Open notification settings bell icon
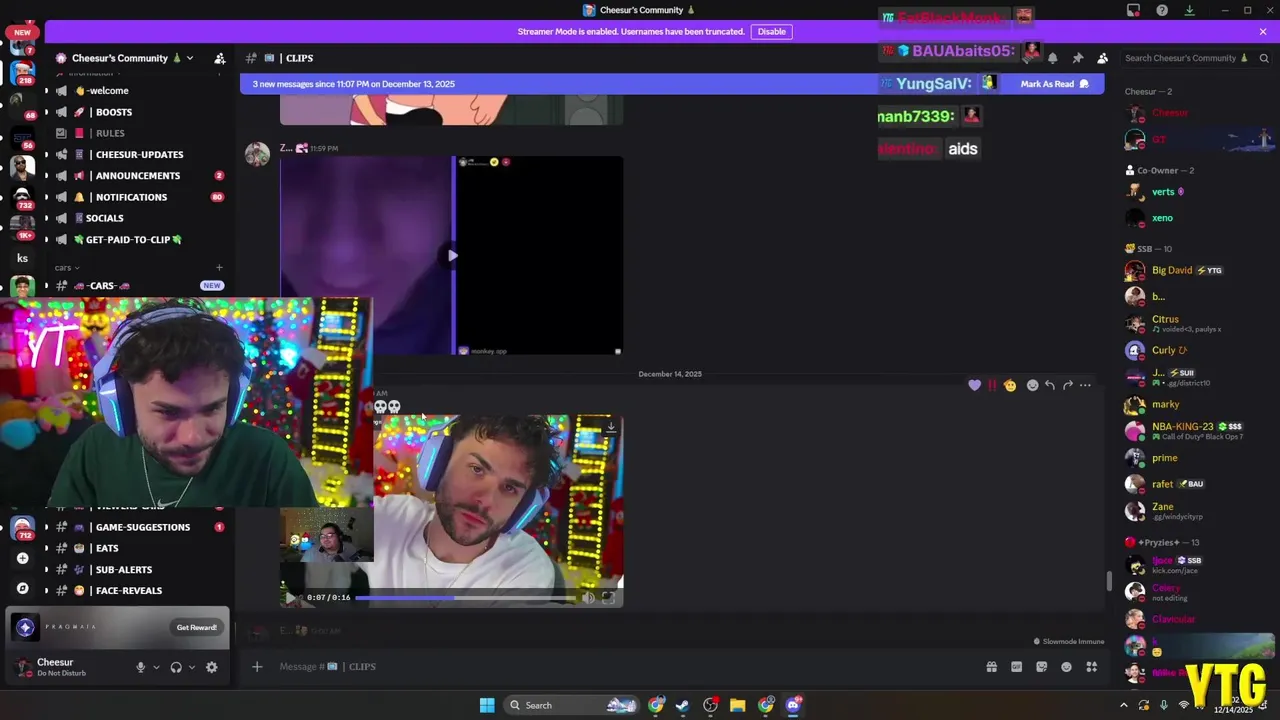This screenshot has height=720, width=1280. coord(1052,58)
